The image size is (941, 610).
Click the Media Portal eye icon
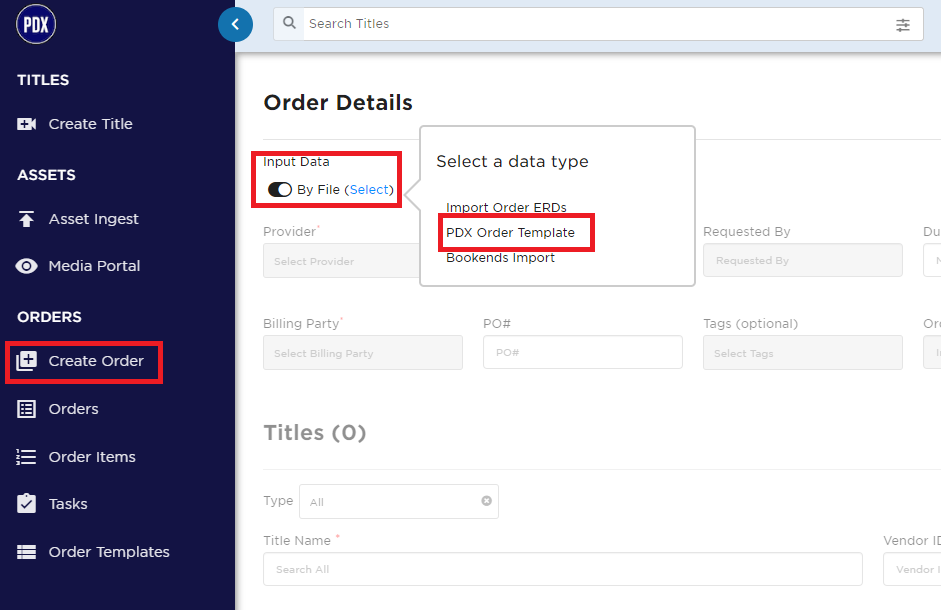click(26, 266)
